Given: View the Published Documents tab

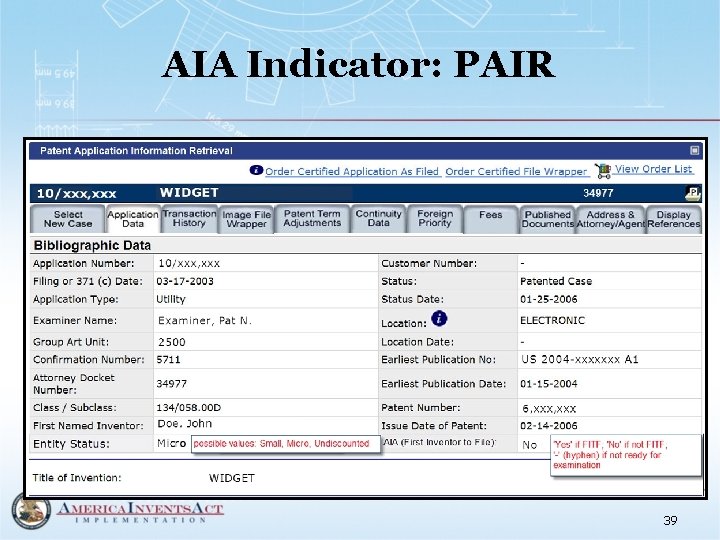Looking at the screenshot, I should pyautogui.click(x=547, y=219).
